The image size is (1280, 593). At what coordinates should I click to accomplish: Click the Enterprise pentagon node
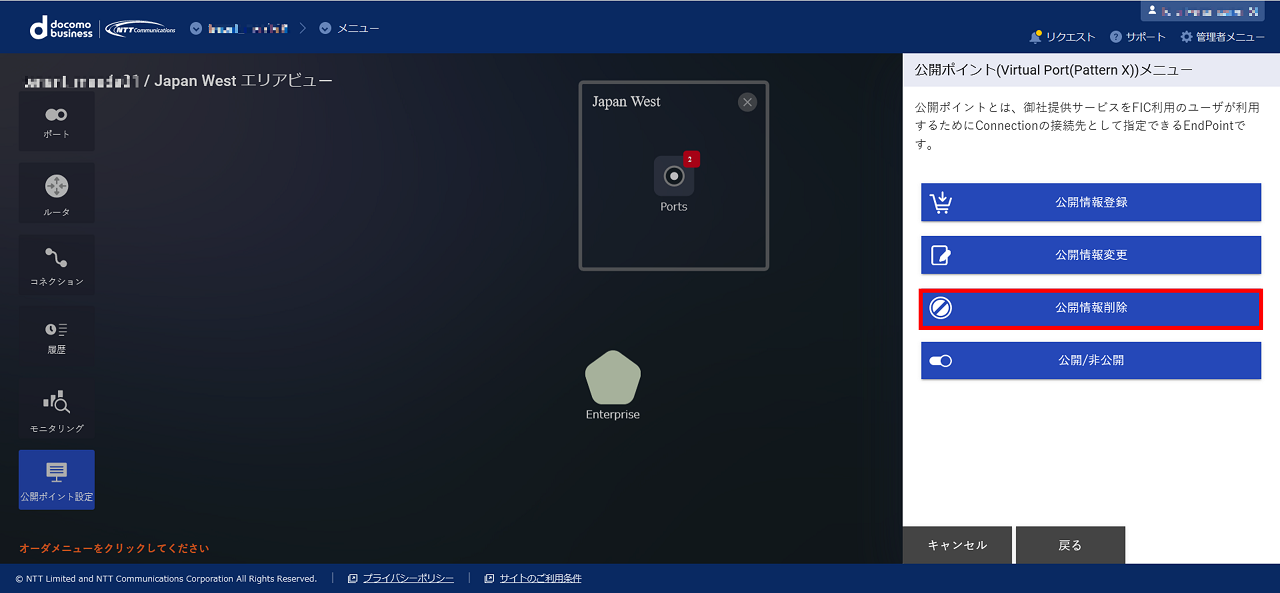click(x=613, y=378)
